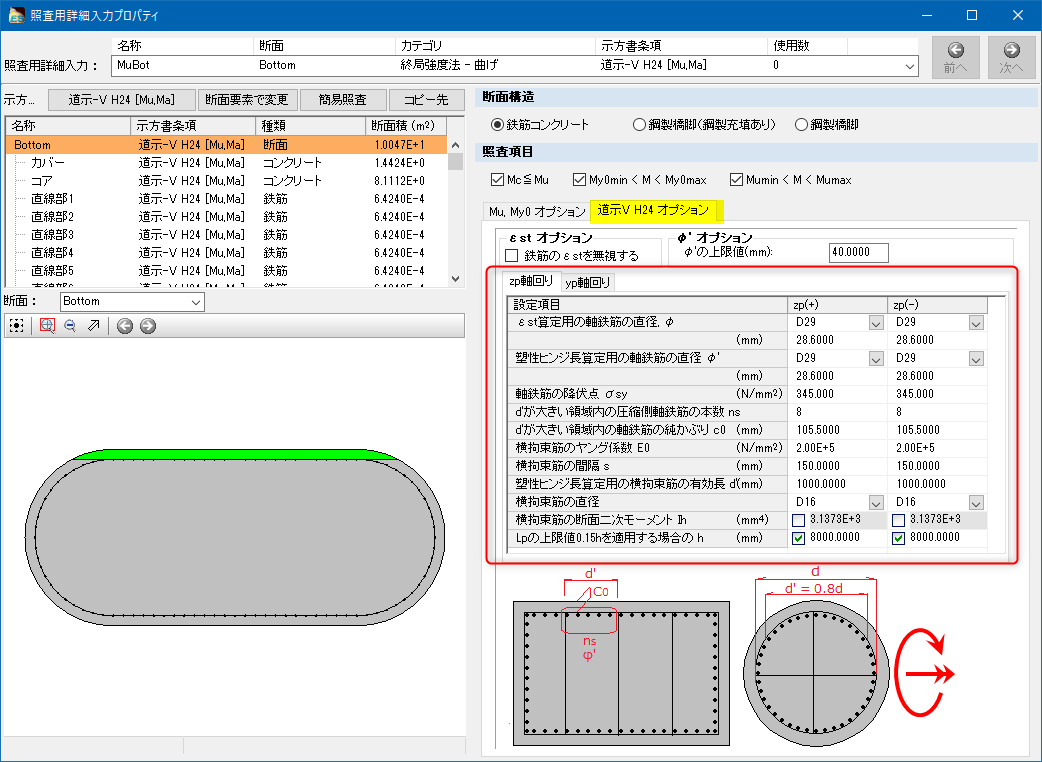Click zp(+) 純かぶり c0 value 105.5000
1042x762 pixels.
coord(837,430)
